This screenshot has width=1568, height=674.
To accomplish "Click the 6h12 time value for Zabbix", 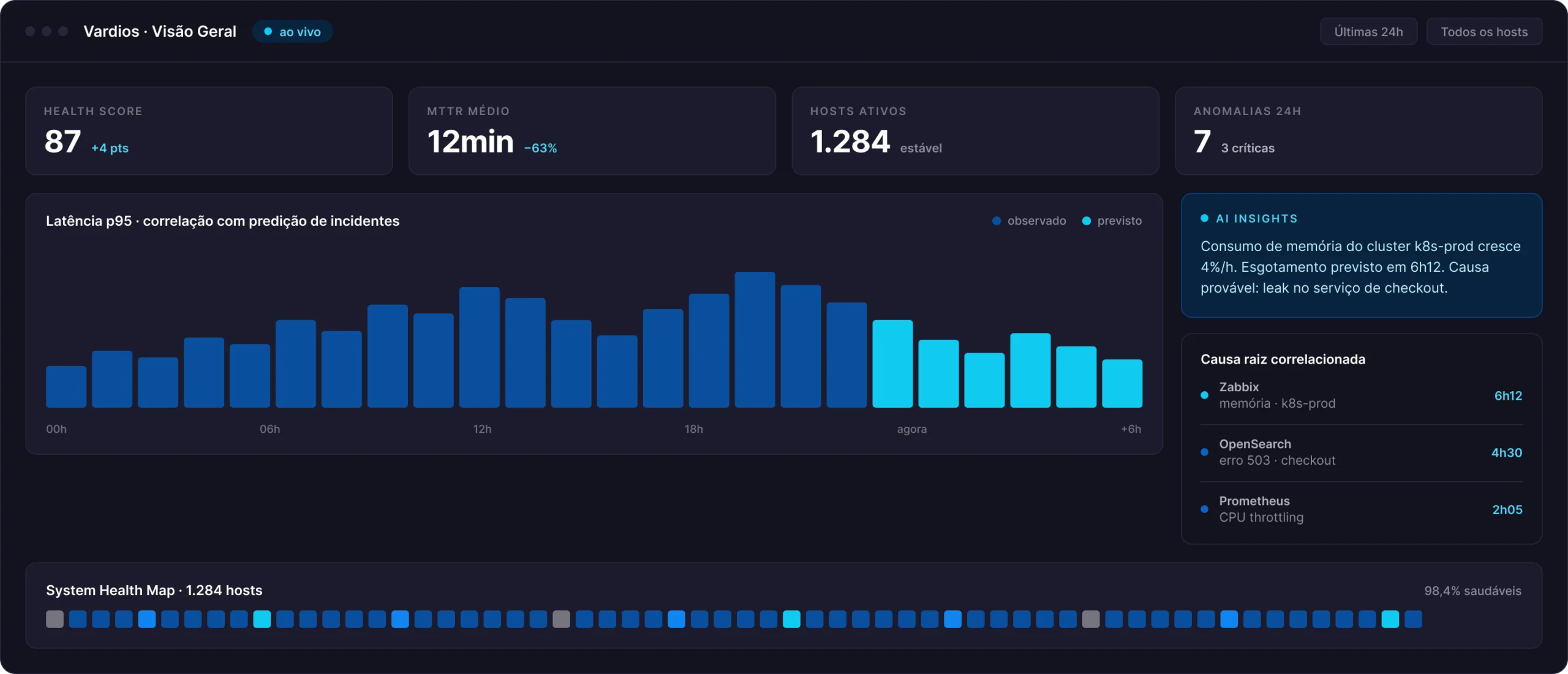I will 1508,395.
